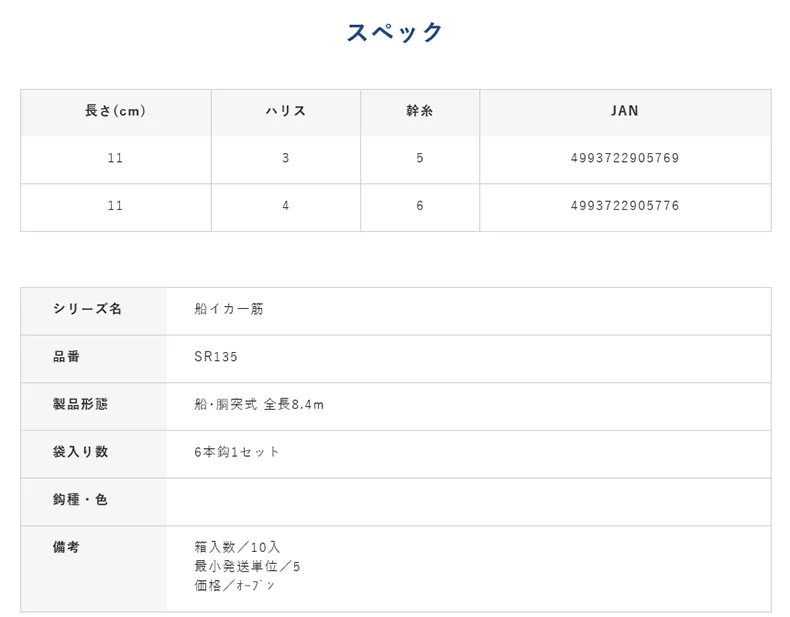The height and width of the screenshot is (617, 790).
Task: Click the シリーズ名 row label
Action: click(x=87, y=310)
